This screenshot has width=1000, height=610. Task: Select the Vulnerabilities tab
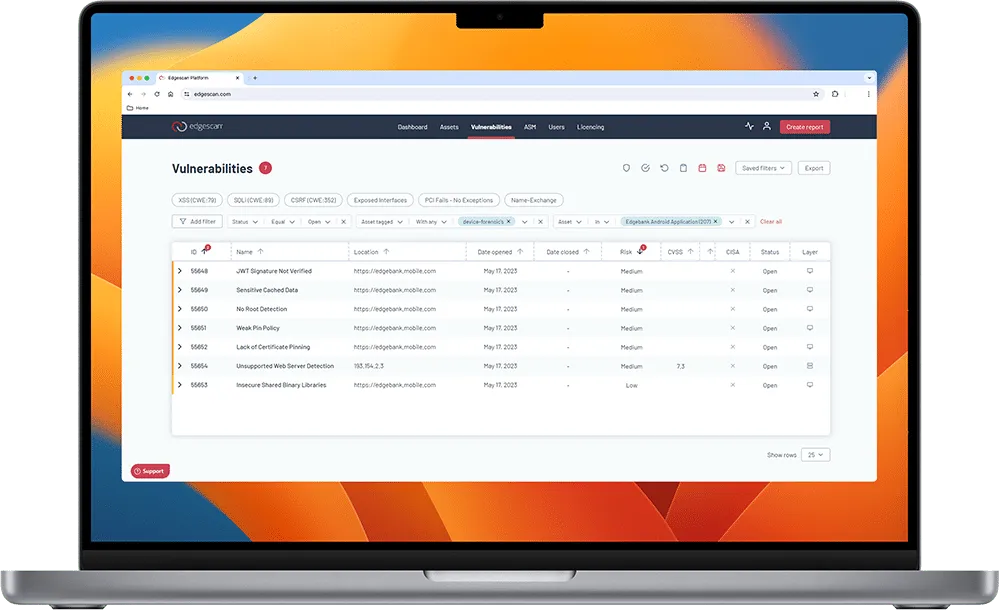[x=491, y=127]
